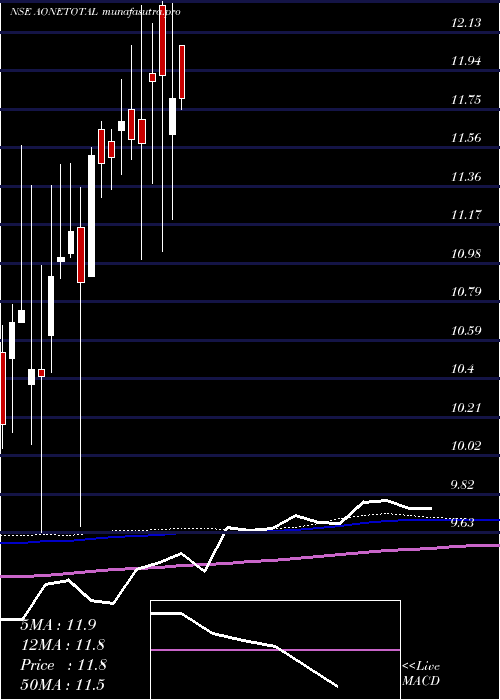500x700 pixels.
Task: Click the Price : 11.8 readout
Action: point(63,665)
